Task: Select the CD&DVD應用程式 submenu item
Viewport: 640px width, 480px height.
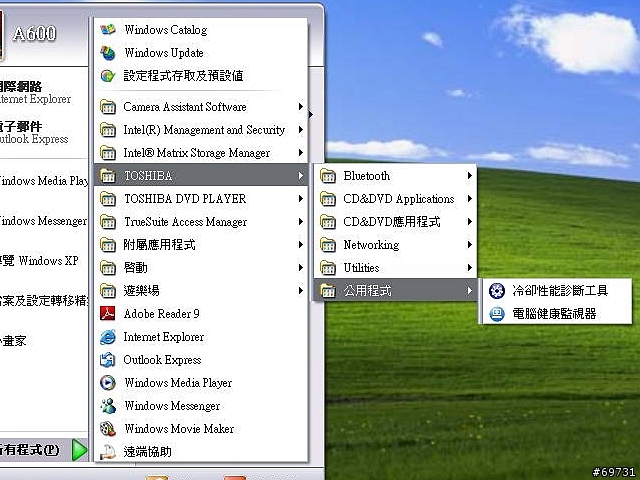Action: click(x=395, y=222)
